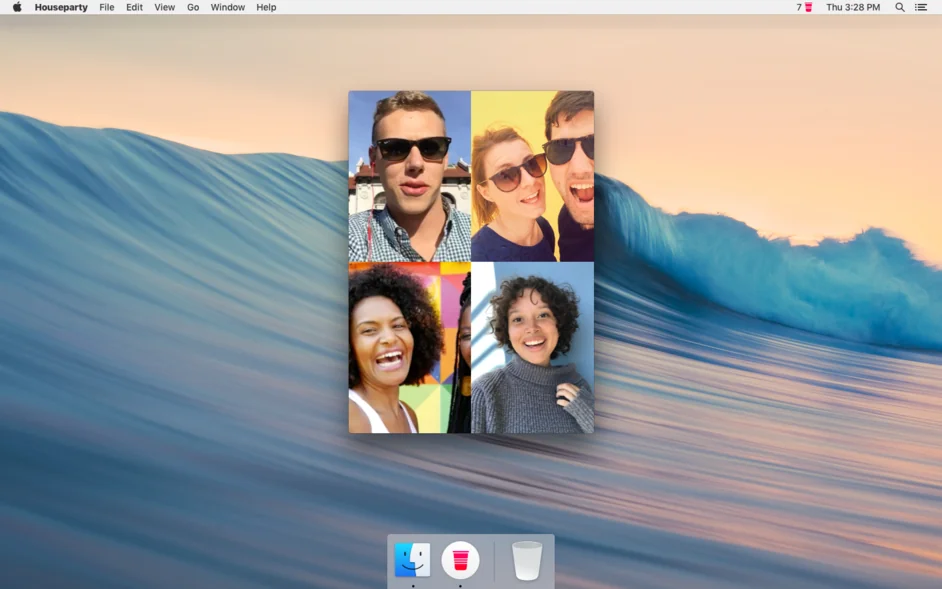The width and height of the screenshot is (942, 589).
Task: Click the participant count next to the cup icon
Action: pyautogui.click(x=797, y=7)
